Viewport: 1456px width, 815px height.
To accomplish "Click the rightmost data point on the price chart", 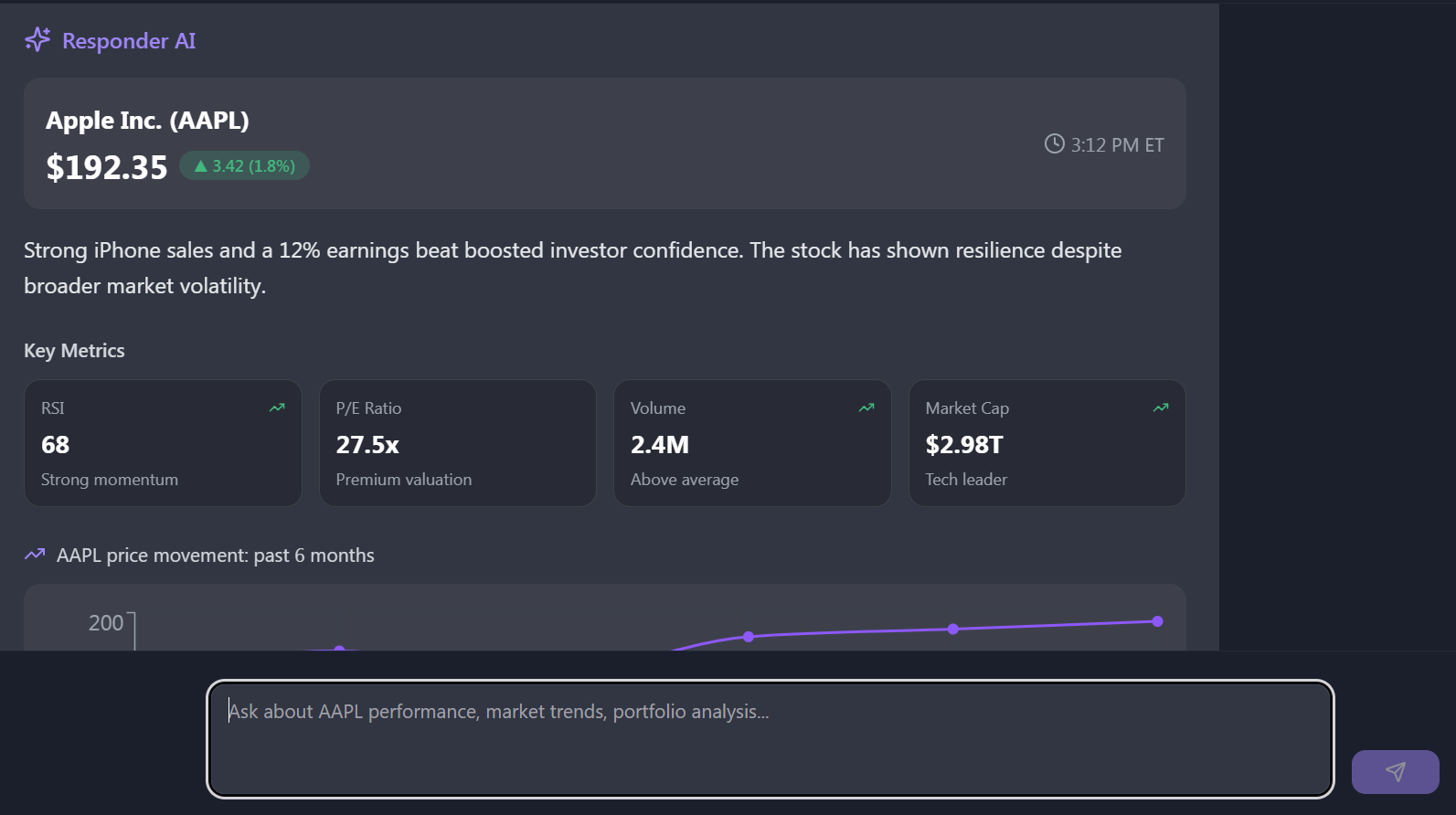I will (1157, 621).
